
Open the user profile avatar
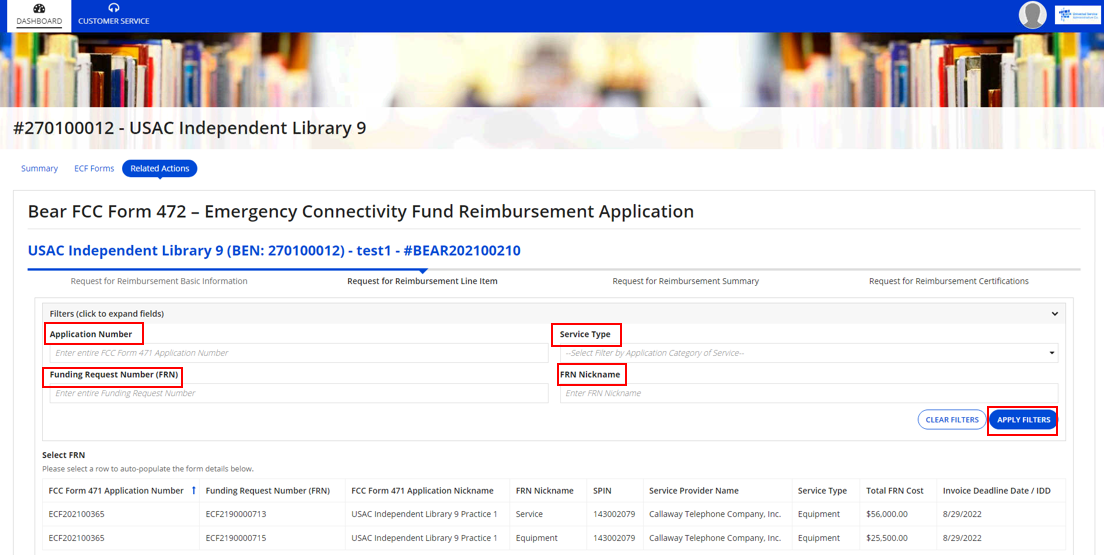(1032, 16)
